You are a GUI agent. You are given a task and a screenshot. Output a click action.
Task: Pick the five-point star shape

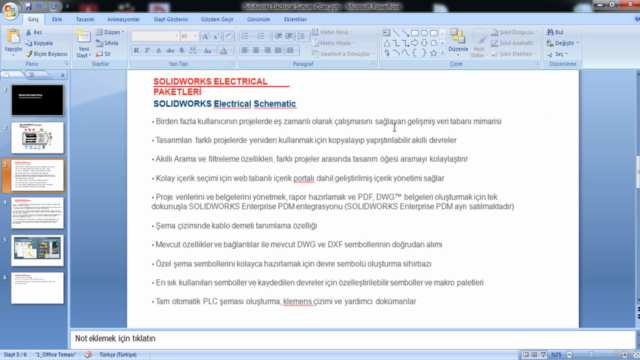click(433, 53)
